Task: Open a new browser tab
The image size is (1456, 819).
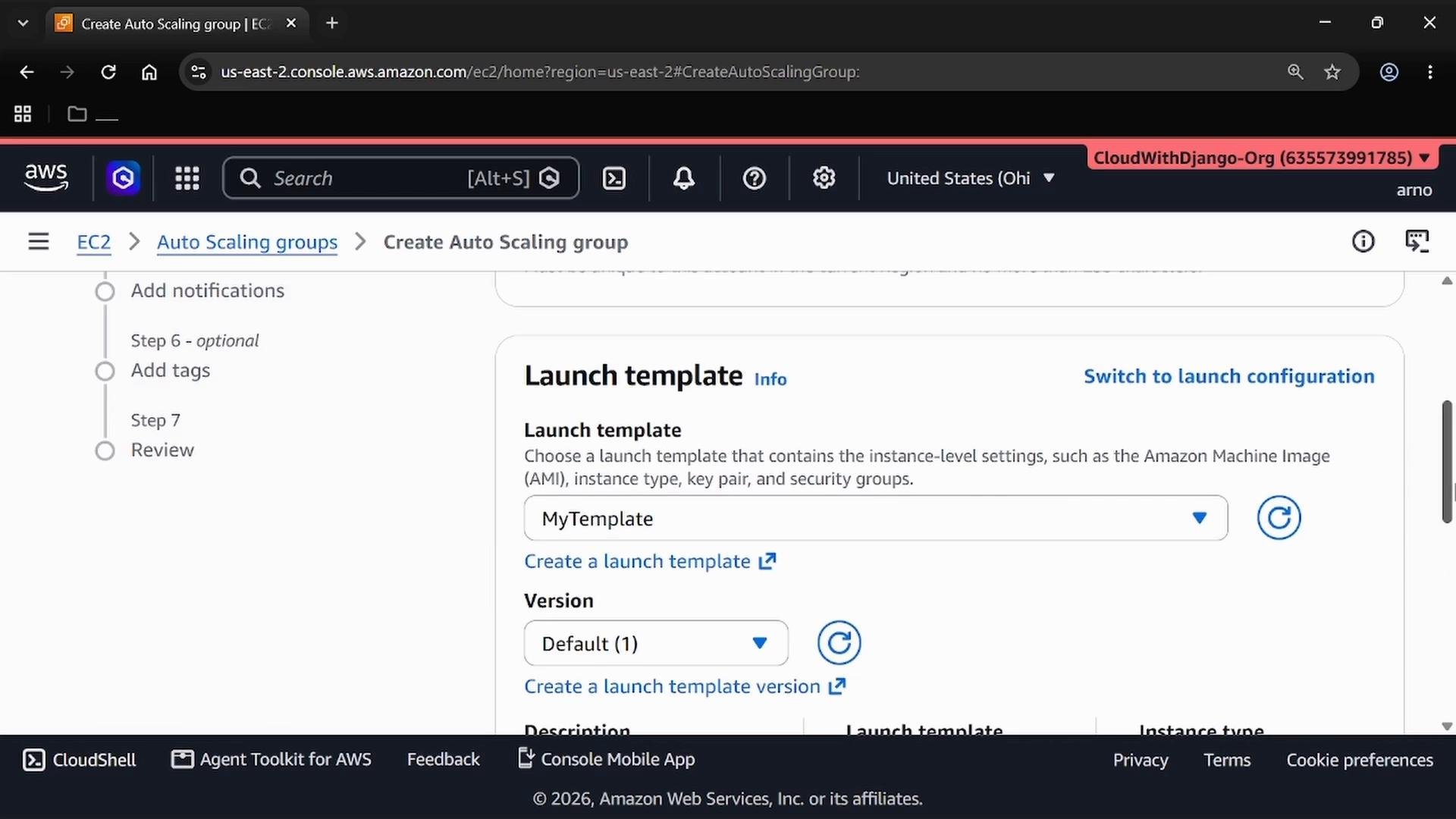Action: coord(331,23)
